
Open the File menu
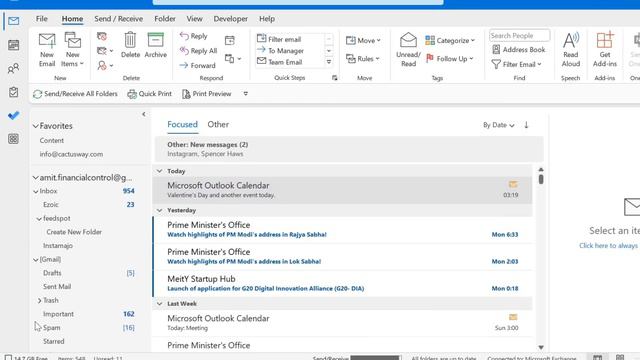[42, 19]
